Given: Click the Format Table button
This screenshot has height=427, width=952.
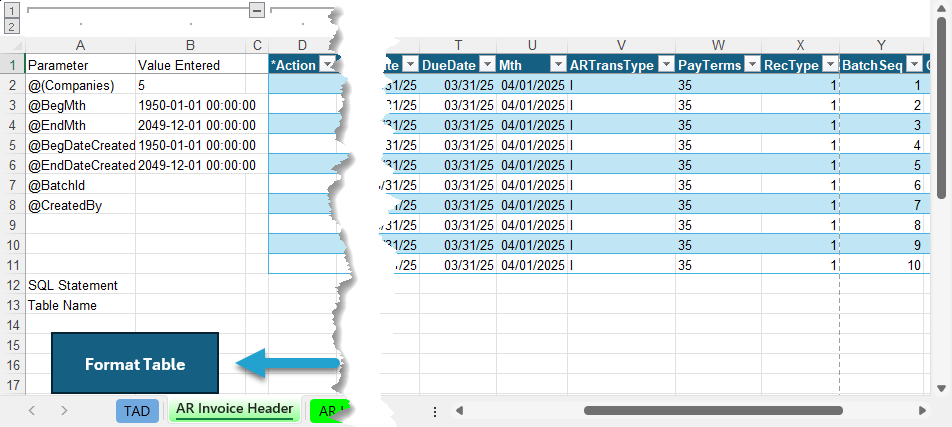Looking at the screenshot, I should (x=135, y=363).
